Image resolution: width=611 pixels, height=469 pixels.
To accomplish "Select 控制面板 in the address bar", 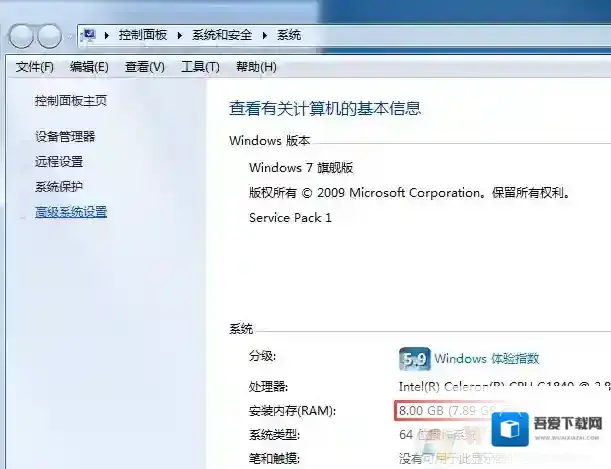I will point(143,35).
